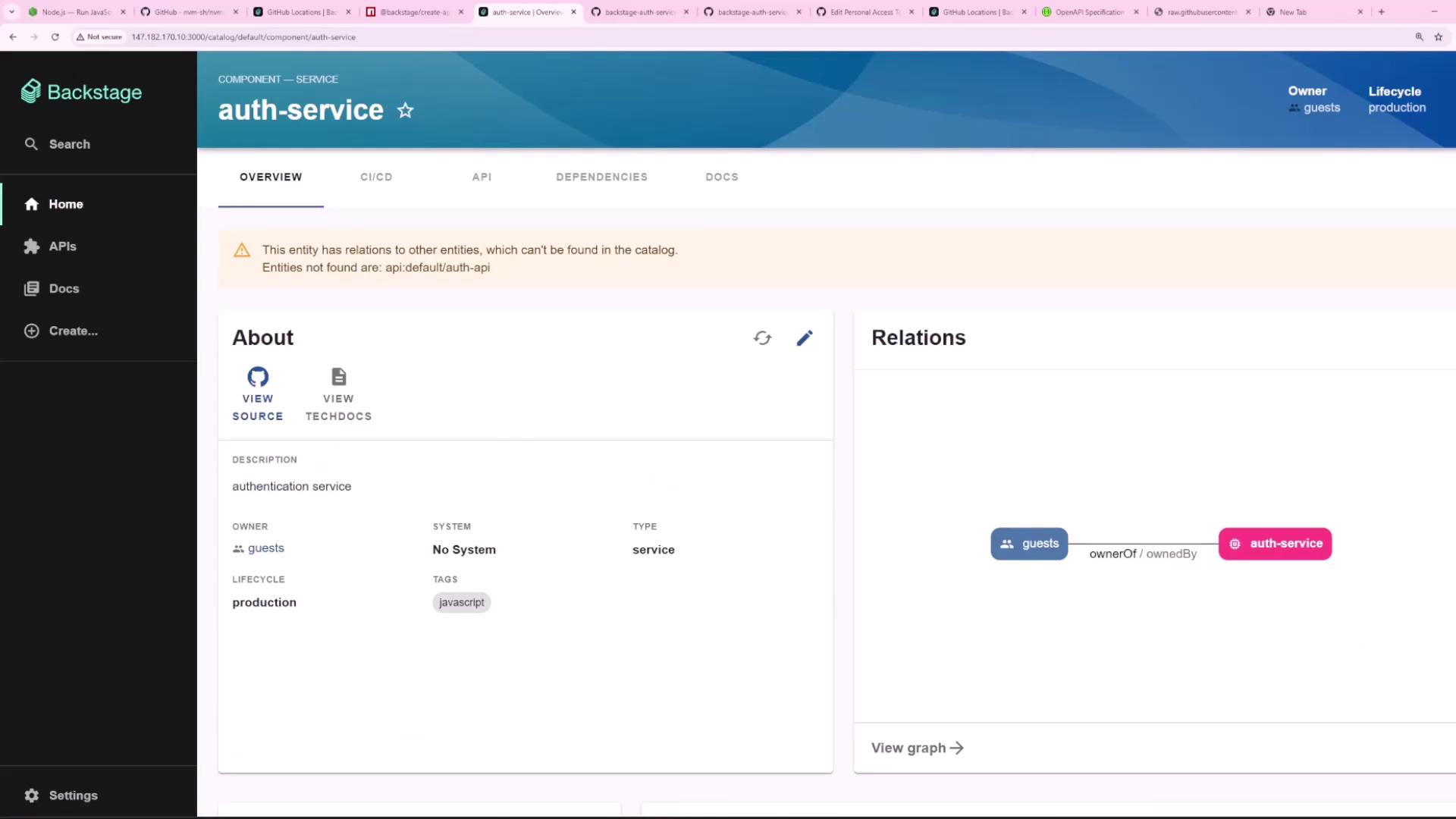Click the 'production' lifecycle value in About
1456x819 pixels.
[x=265, y=603]
